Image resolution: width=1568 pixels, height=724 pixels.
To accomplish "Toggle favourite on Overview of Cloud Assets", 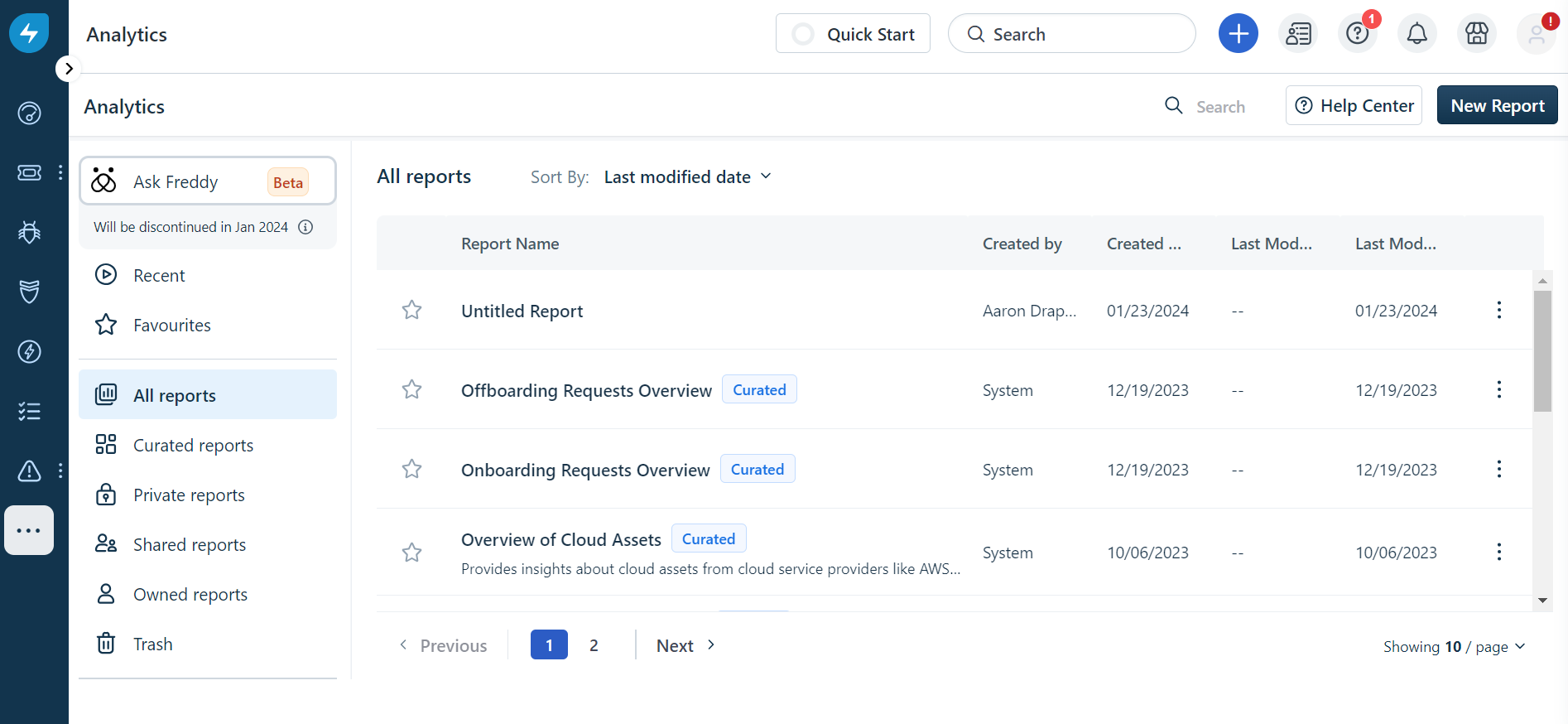I will pos(411,553).
